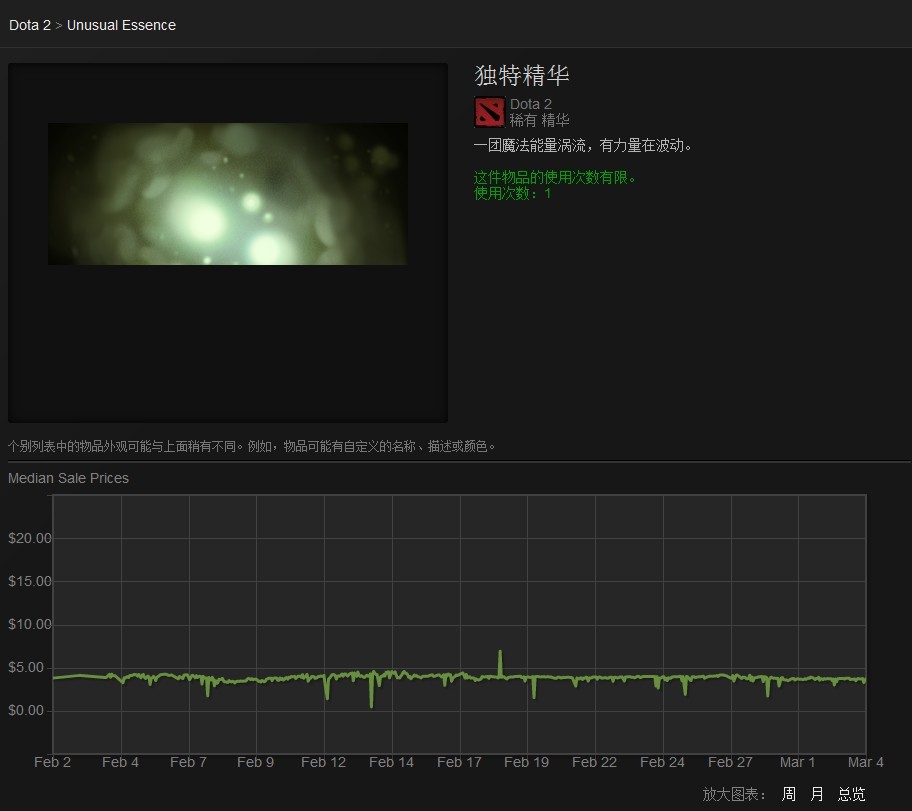Click the Dota 2 game logo icon

point(489,112)
